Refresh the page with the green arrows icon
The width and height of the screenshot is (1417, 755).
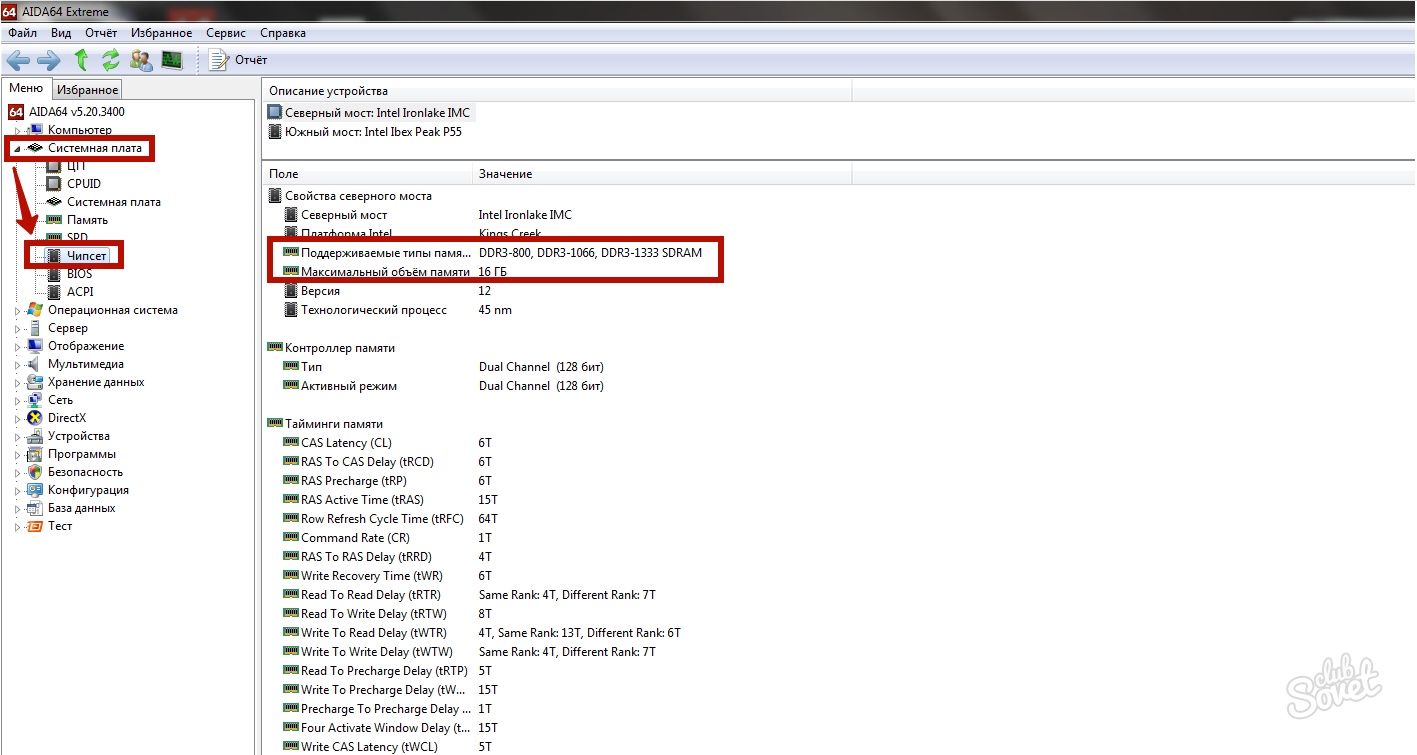(x=111, y=60)
